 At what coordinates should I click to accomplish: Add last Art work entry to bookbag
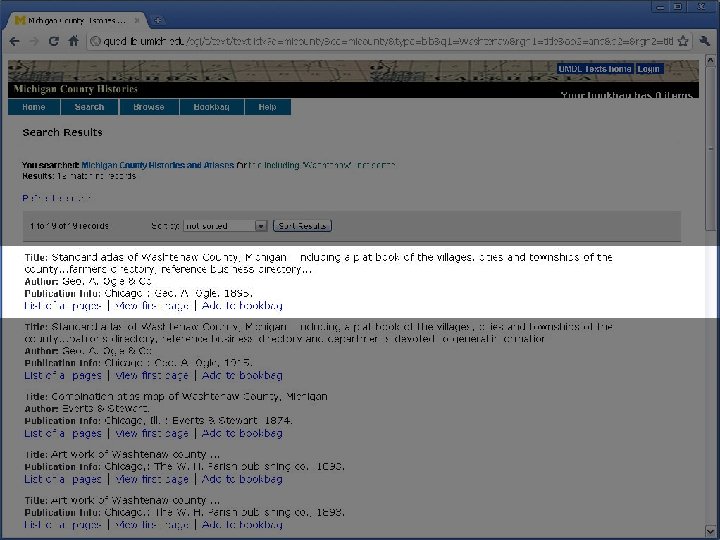pyautogui.click(x=242, y=525)
